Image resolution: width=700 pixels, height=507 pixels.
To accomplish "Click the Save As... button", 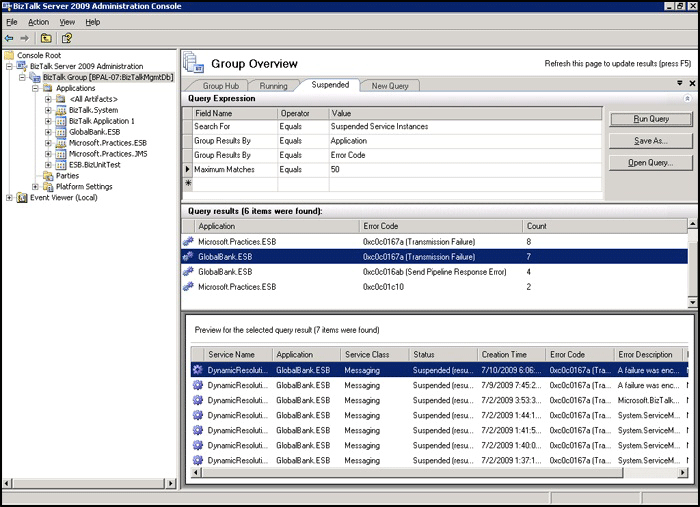I will coord(651,141).
